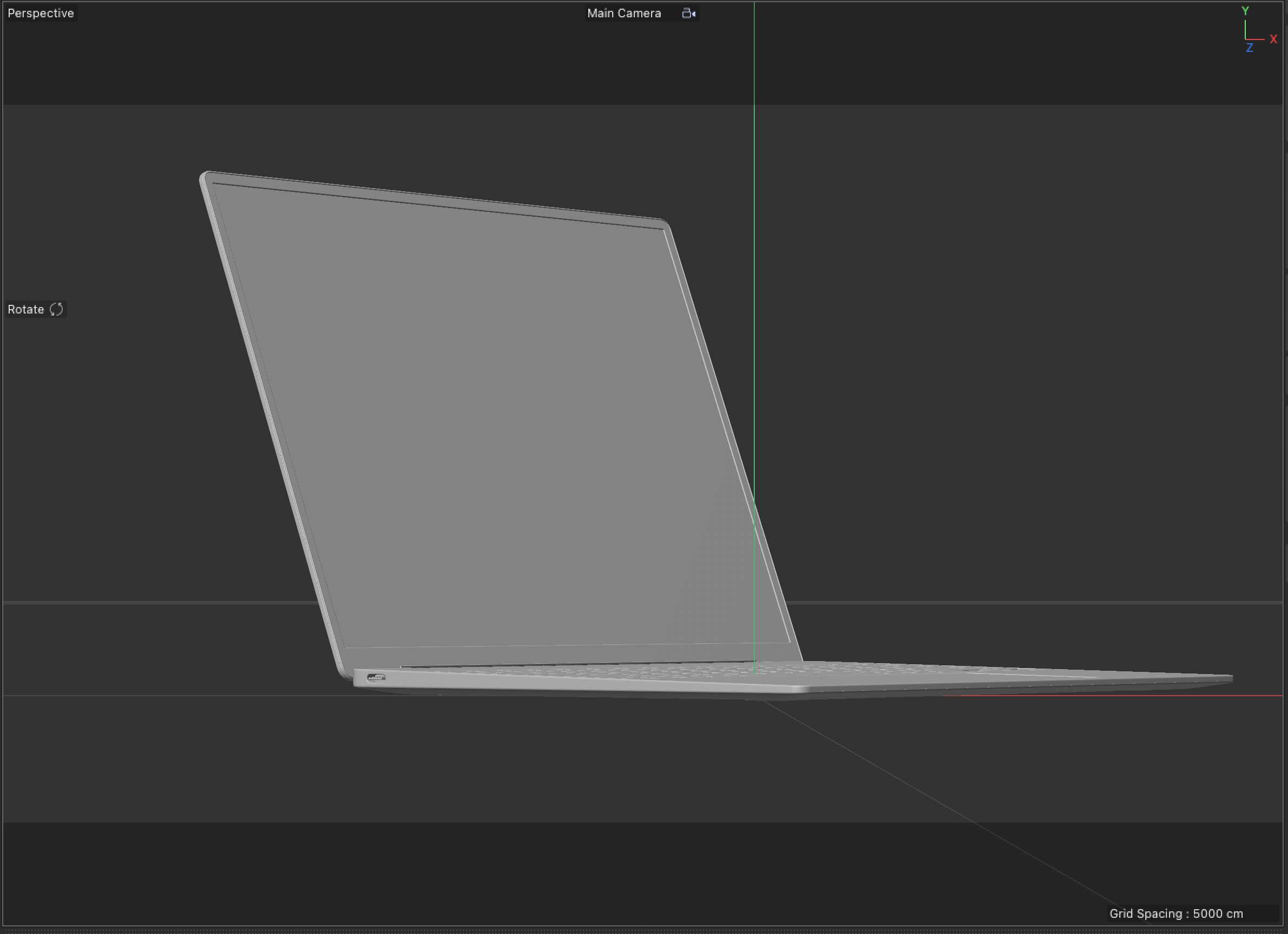The width and height of the screenshot is (1288, 934).
Task: Click the Rotate label on the left
Action: [25, 309]
